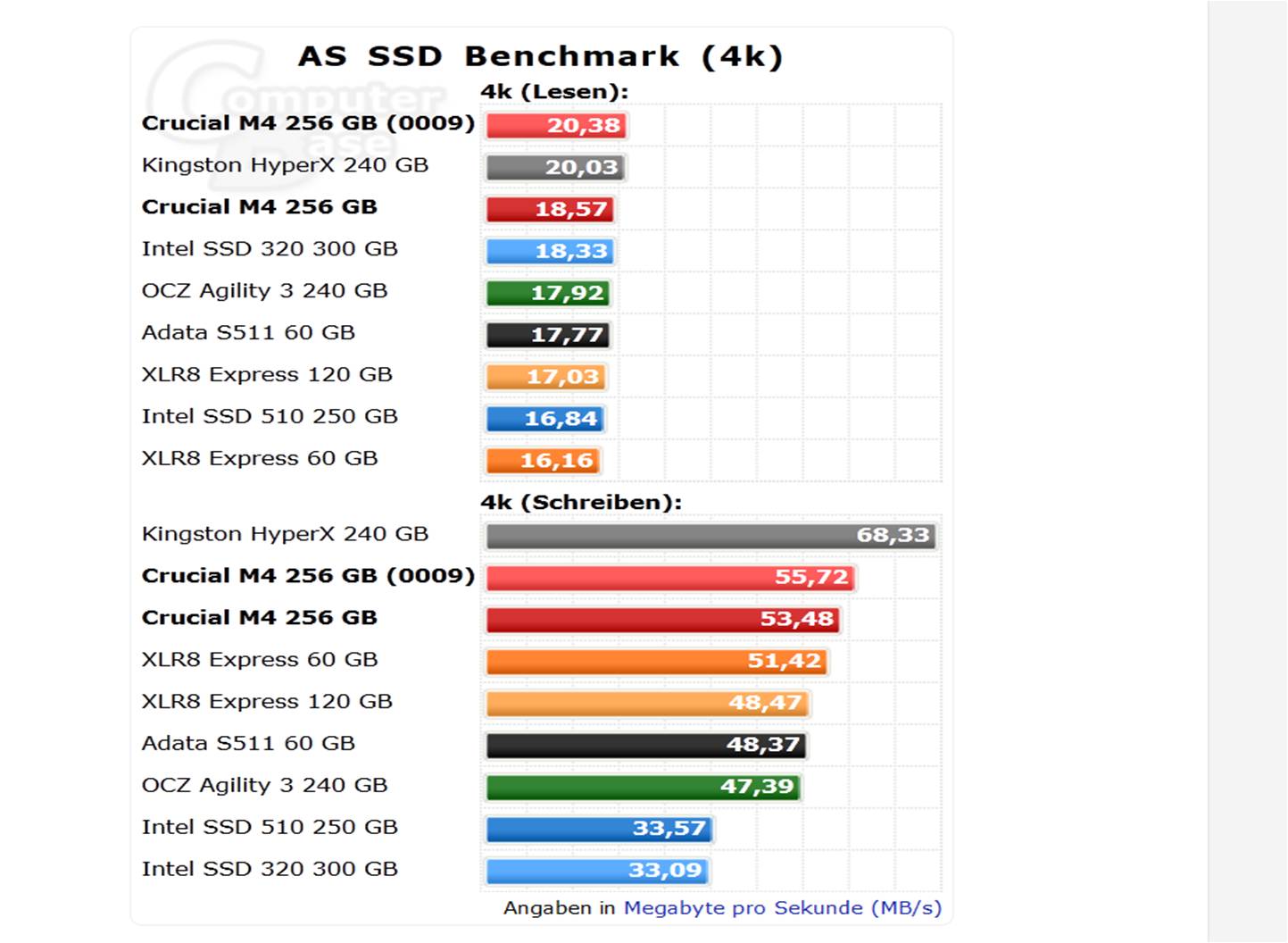Select OCZ Agility 3 240 GB label under Schreiben
Viewport: 1288px width, 943px height.
[x=264, y=787]
